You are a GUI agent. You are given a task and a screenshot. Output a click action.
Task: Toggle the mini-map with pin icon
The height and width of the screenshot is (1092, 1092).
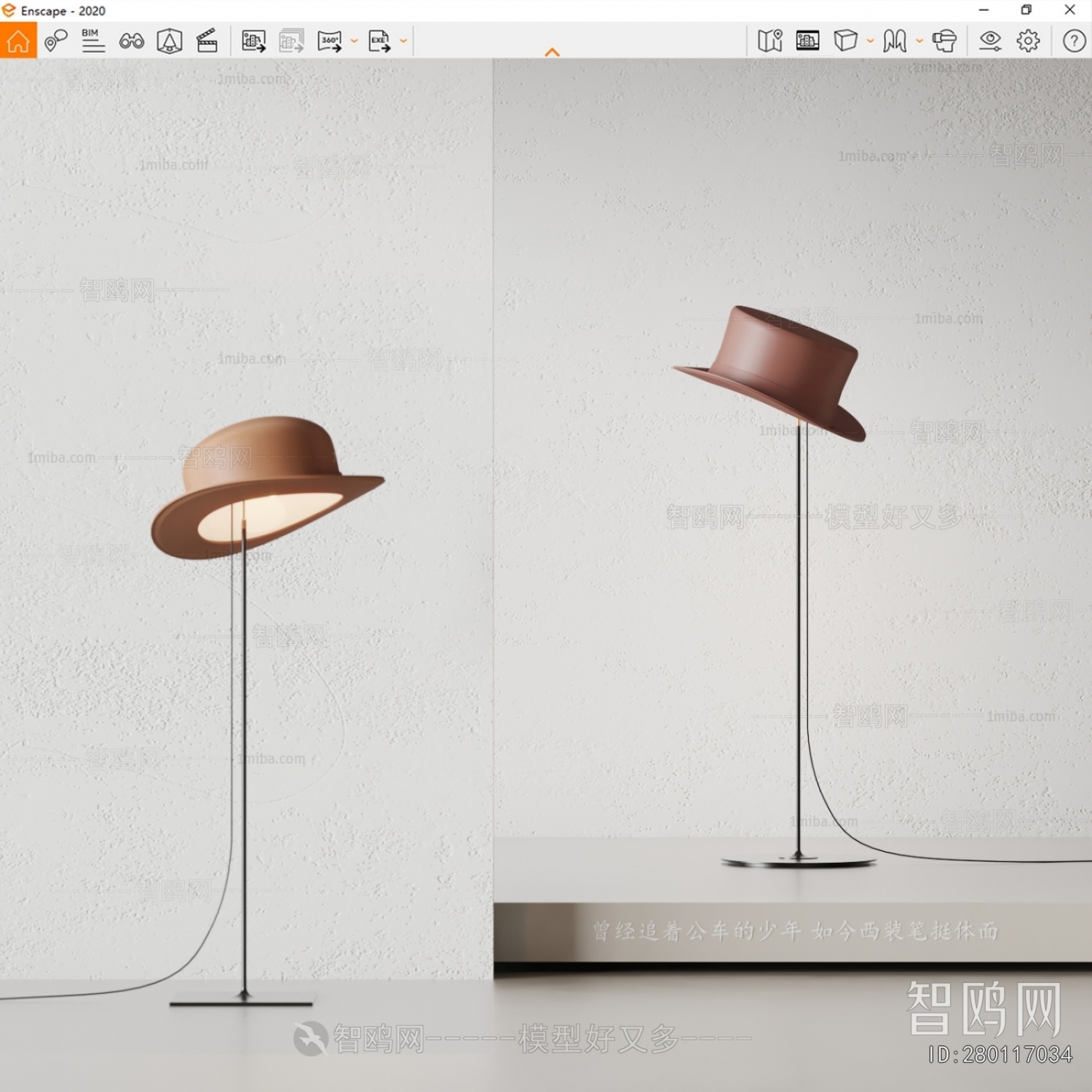[x=769, y=41]
